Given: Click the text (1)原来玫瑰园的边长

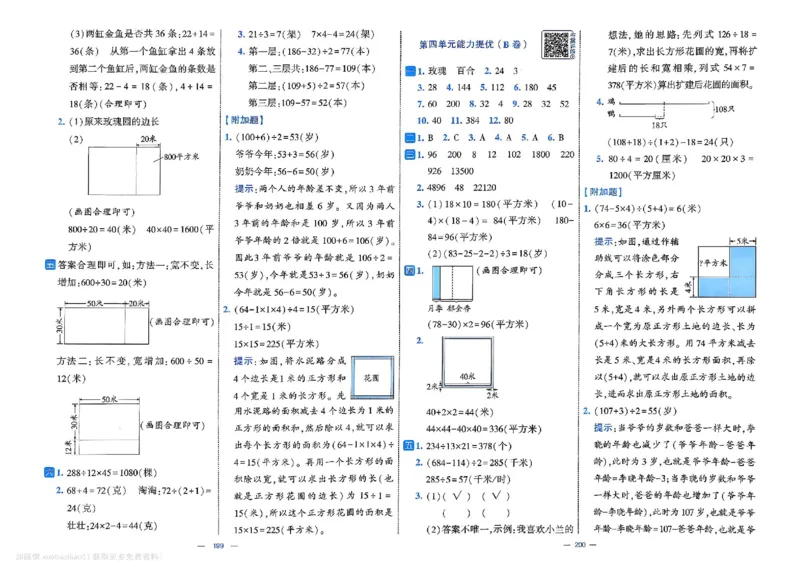Looking at the screenshot, I should pyautogui.click(x=114, y=122).
